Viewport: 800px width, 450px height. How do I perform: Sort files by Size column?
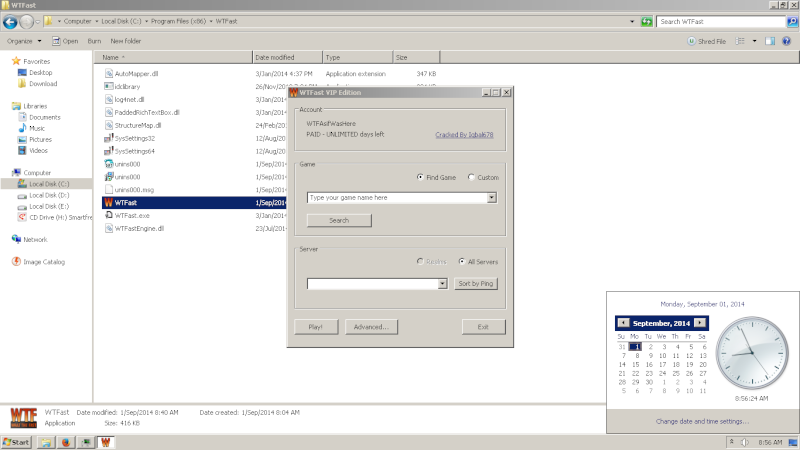(416, 58)
